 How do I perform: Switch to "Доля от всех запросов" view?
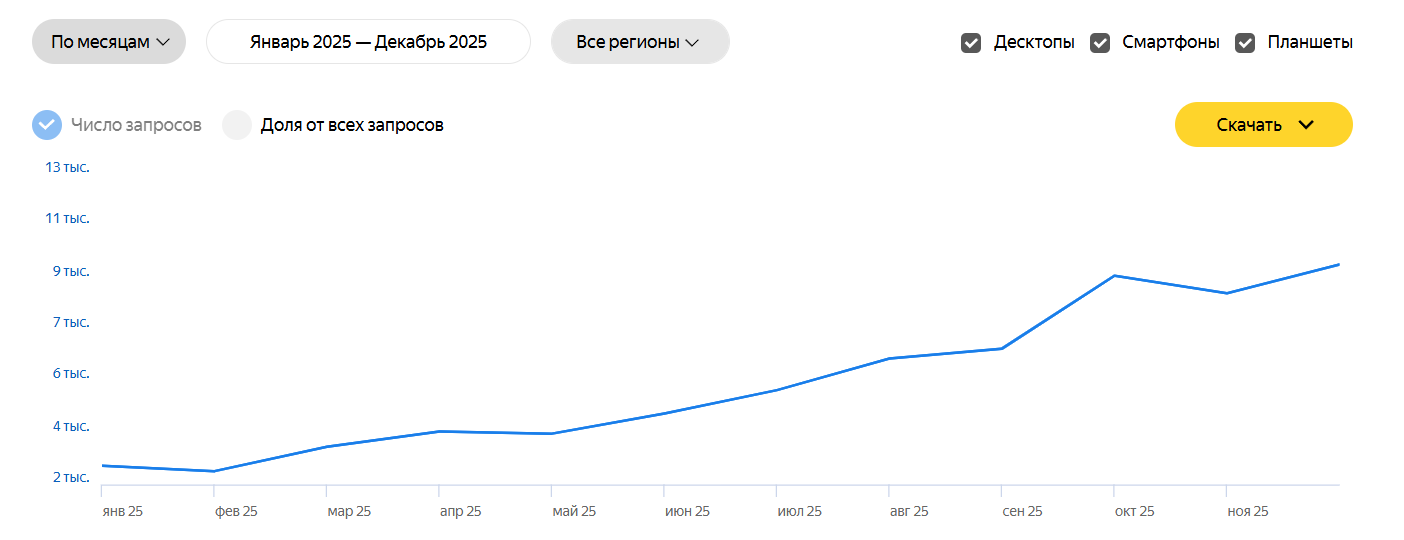click(237, 125)
